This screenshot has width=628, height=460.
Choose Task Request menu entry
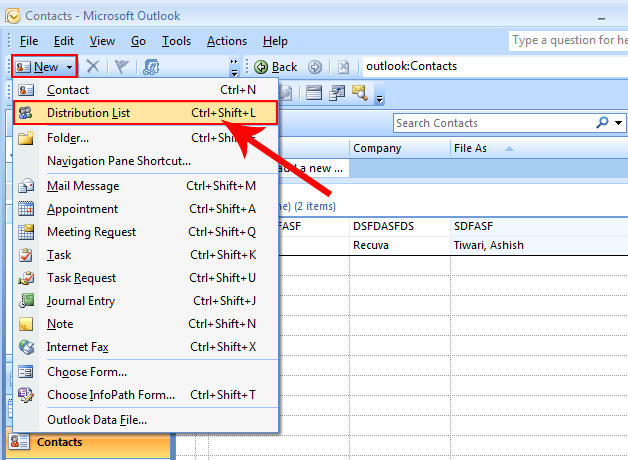pos(146,278)
